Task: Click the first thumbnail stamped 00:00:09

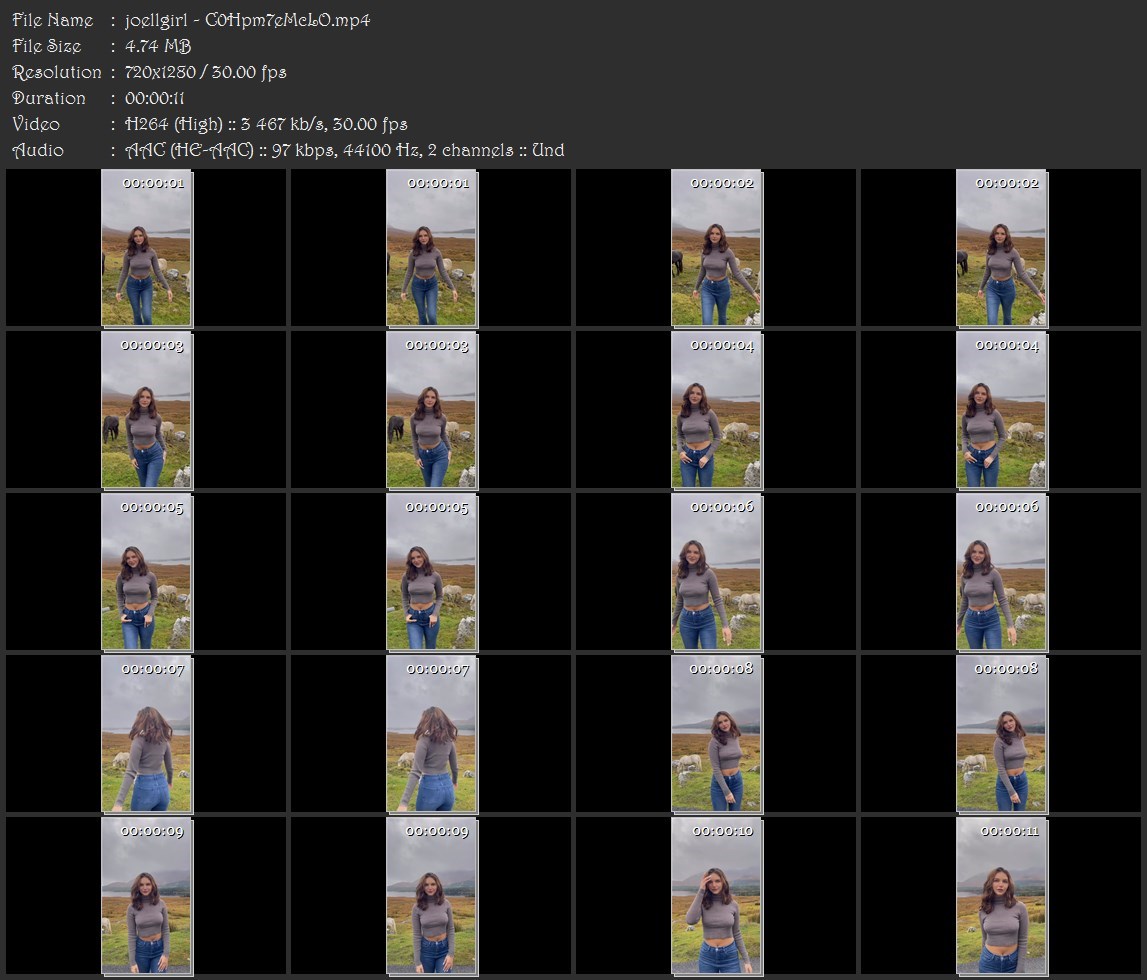Action: click(146, 897)
